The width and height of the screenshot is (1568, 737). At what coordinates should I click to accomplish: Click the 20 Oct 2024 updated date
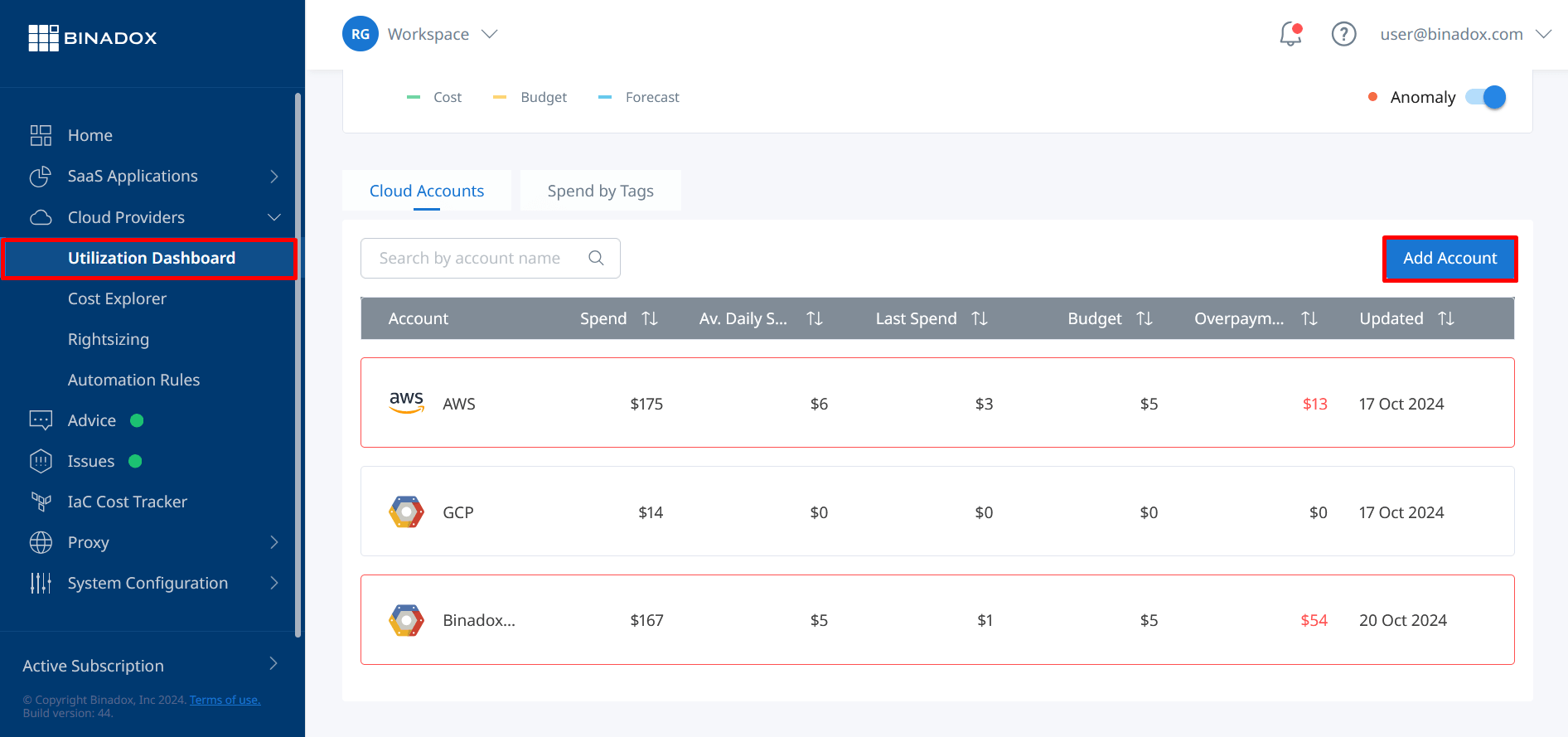pos(1403,620)
